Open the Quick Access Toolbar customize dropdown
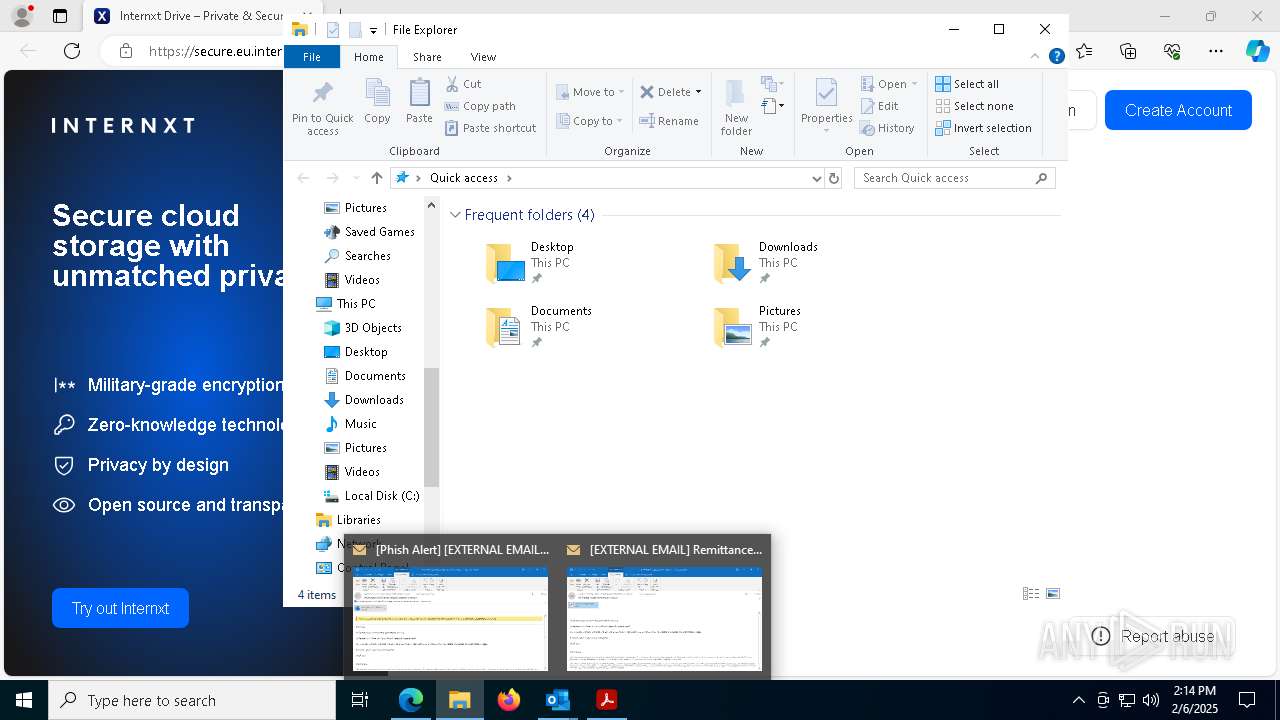 coord(373,31)
